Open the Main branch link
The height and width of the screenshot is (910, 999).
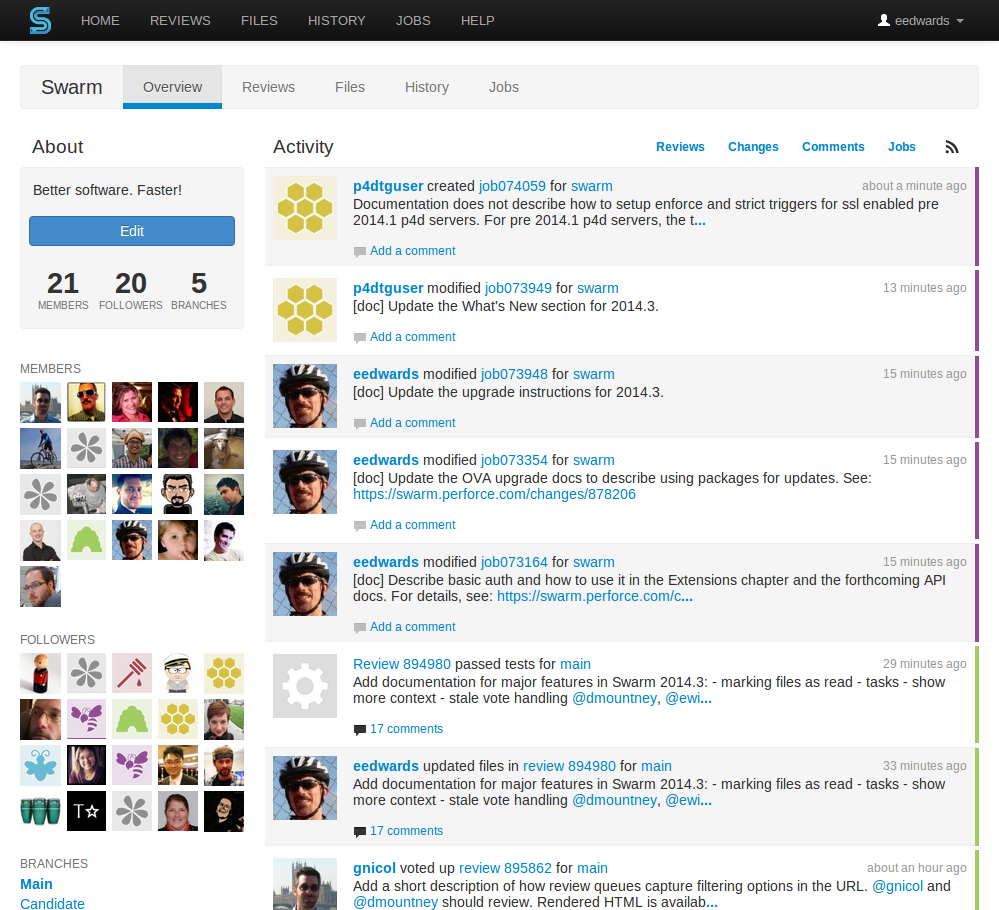coord(36,884)
